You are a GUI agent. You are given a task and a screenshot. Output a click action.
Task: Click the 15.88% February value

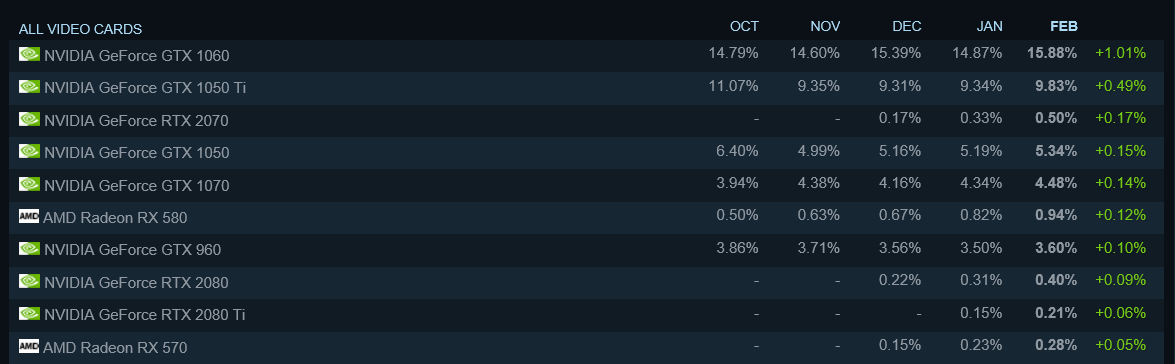(1052, 53)
